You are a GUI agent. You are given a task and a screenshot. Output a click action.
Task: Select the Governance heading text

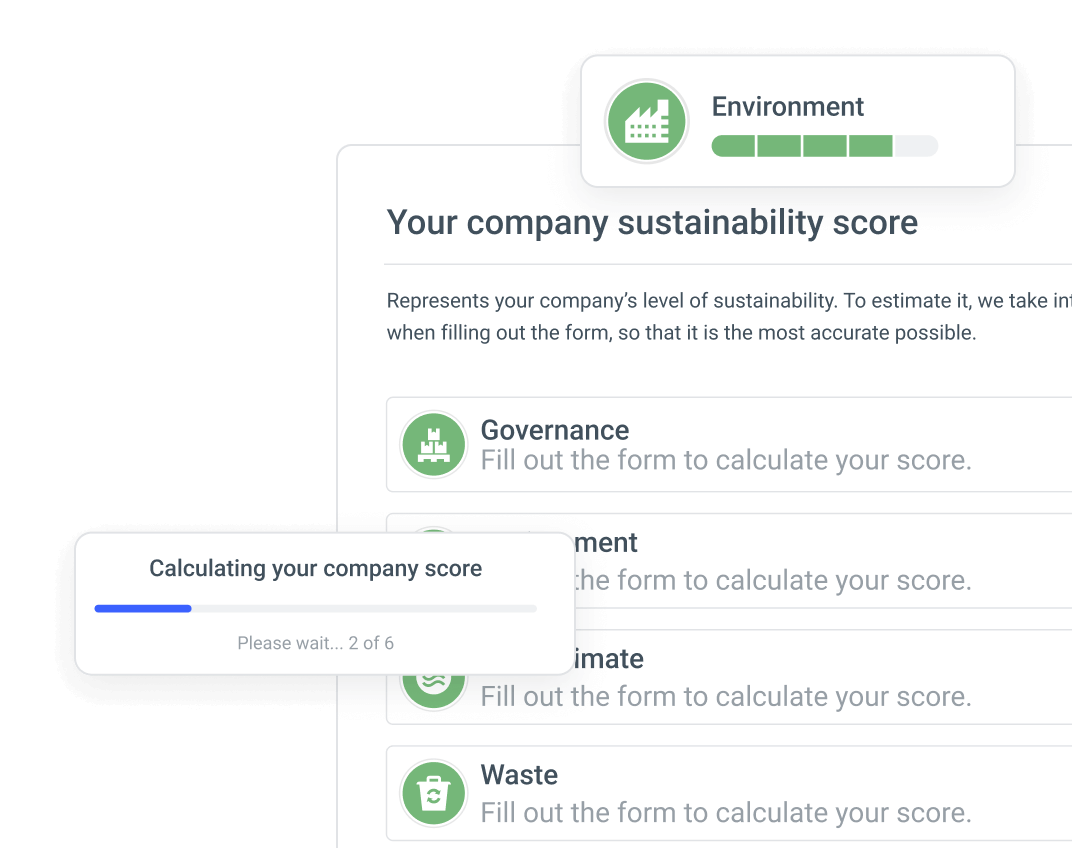point(554,430)
